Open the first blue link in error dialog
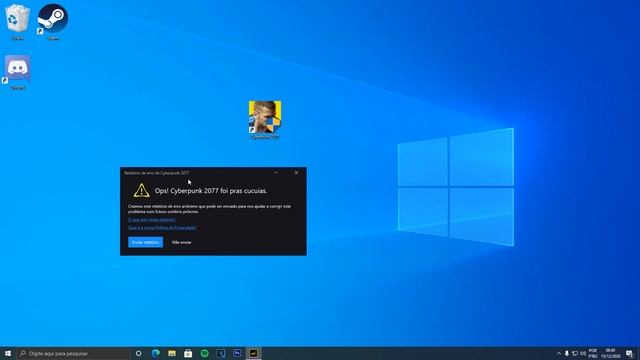640x360 pixels. tap(152, 220)
